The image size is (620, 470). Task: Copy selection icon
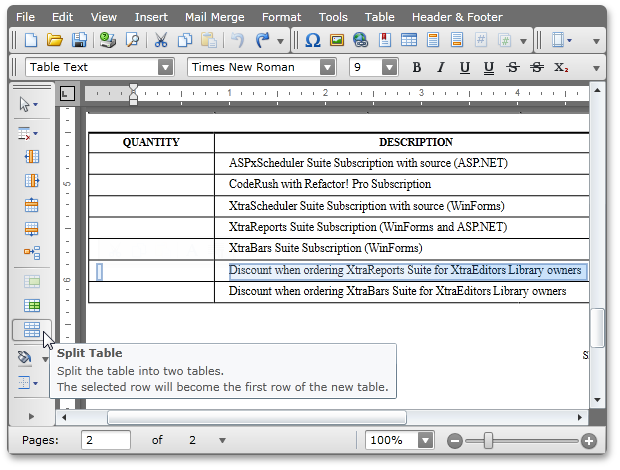pos(185,40)
